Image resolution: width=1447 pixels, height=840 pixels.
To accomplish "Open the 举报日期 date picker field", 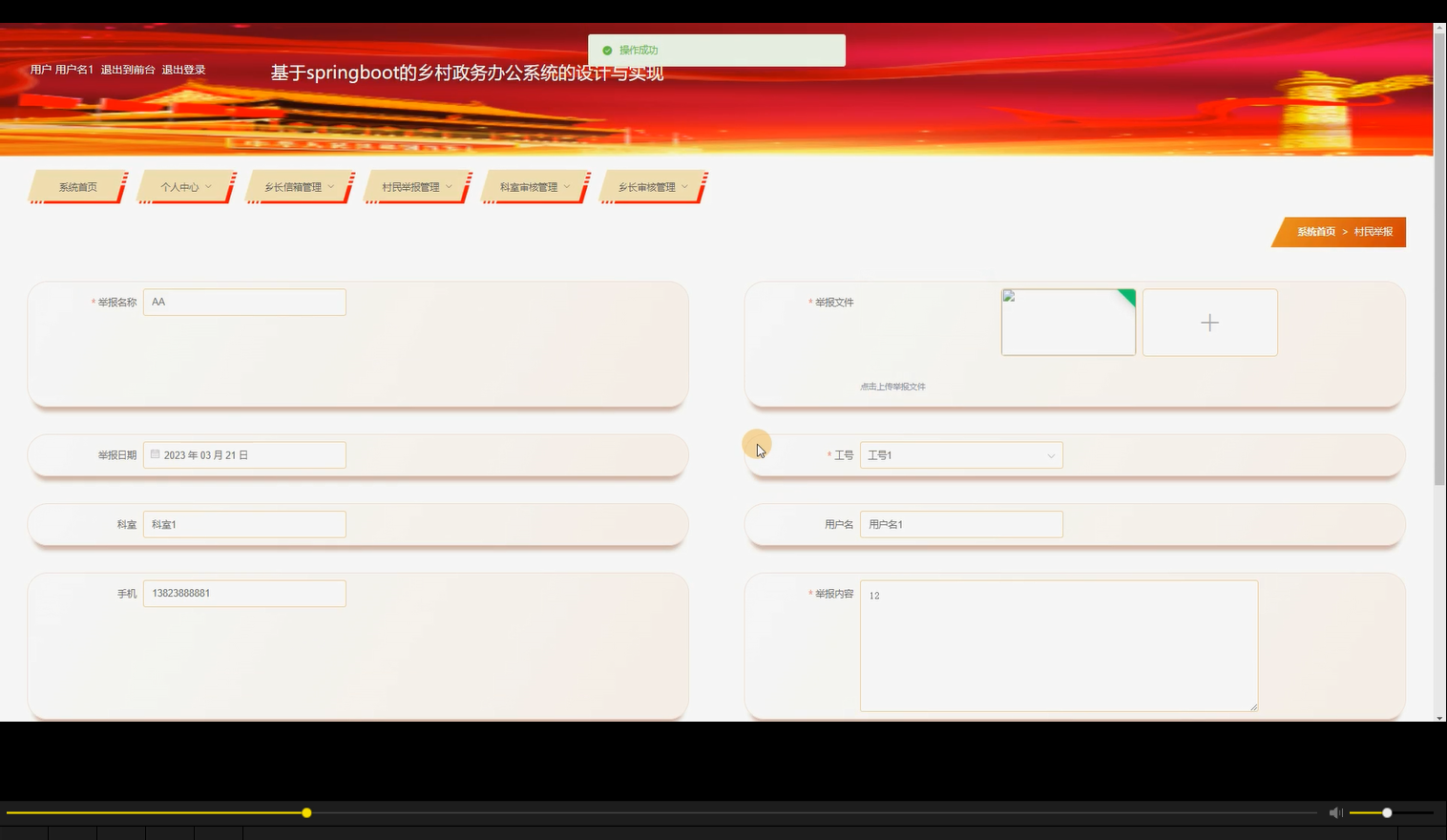I will point(244,455).
